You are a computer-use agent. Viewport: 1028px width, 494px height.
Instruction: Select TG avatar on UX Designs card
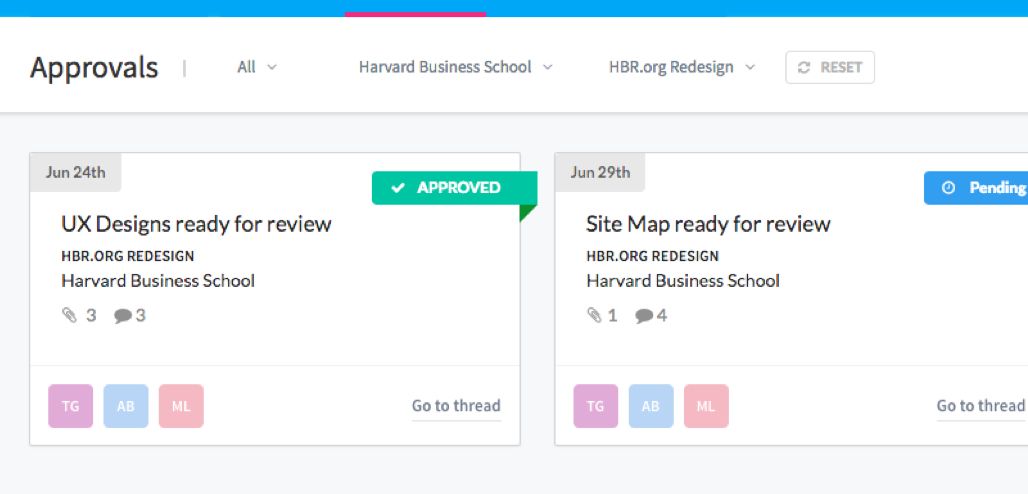71,406
